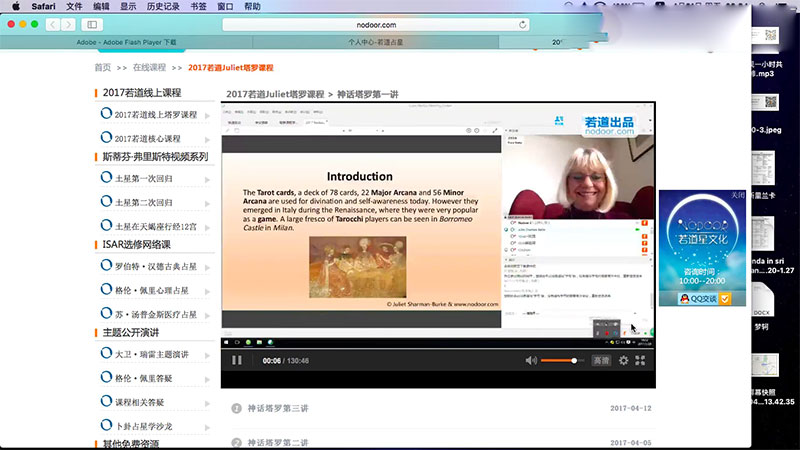
Task: Click circle icon beside 卜卦占星学沙龙
Action: 106,424
